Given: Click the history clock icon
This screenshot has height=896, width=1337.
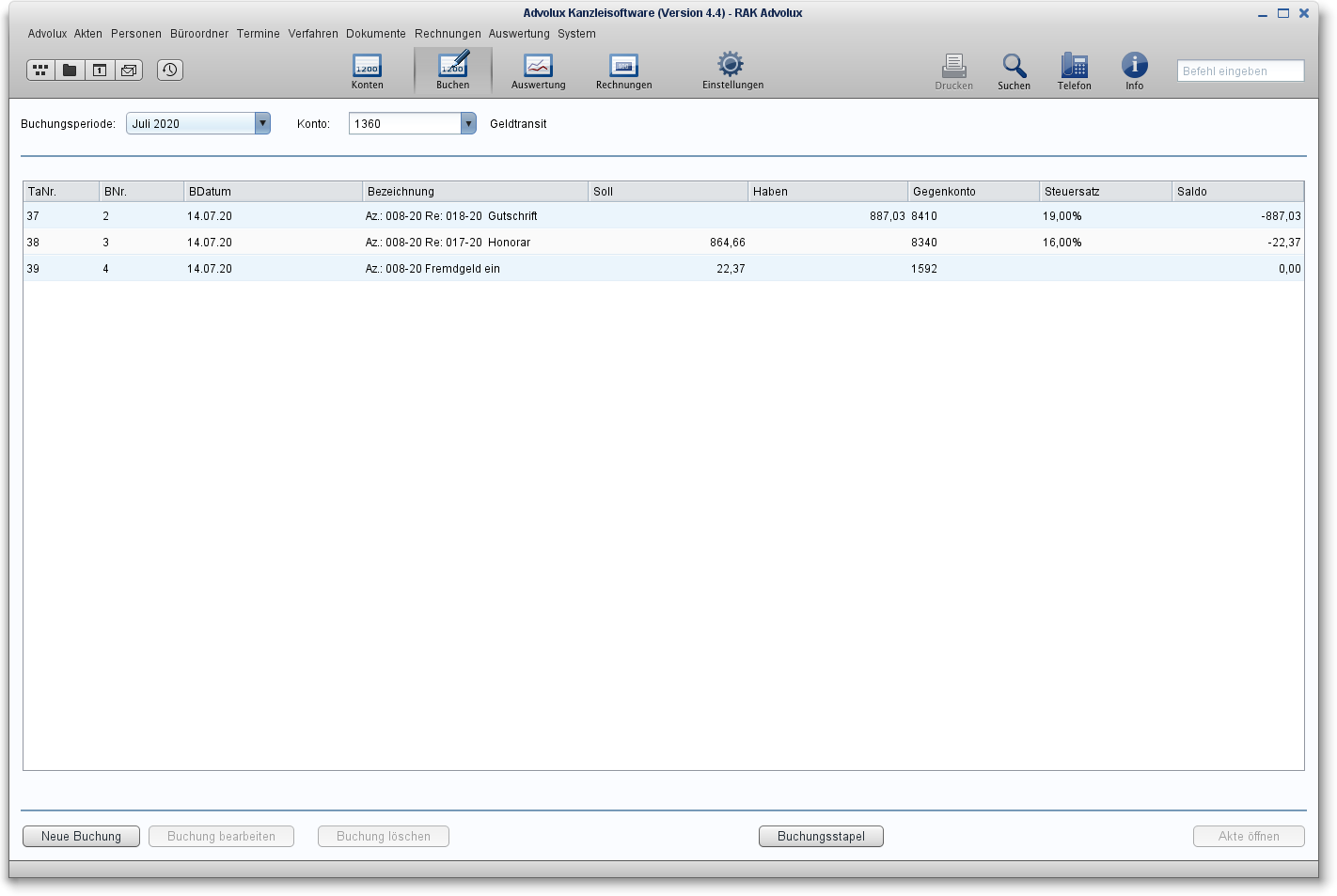Looking at the screenshot, I should [170, 70].
